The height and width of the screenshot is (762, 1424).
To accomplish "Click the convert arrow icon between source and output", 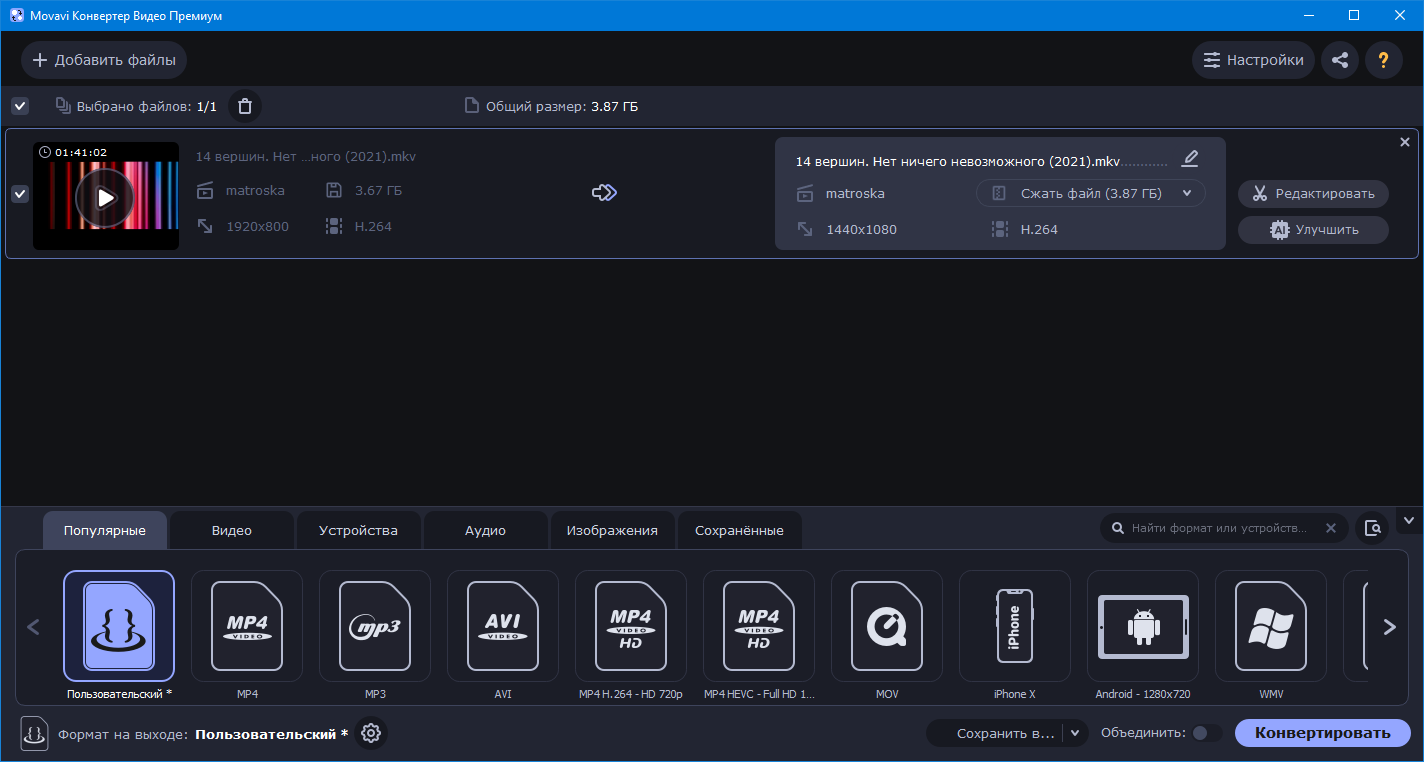I will (x=604, y=193).
